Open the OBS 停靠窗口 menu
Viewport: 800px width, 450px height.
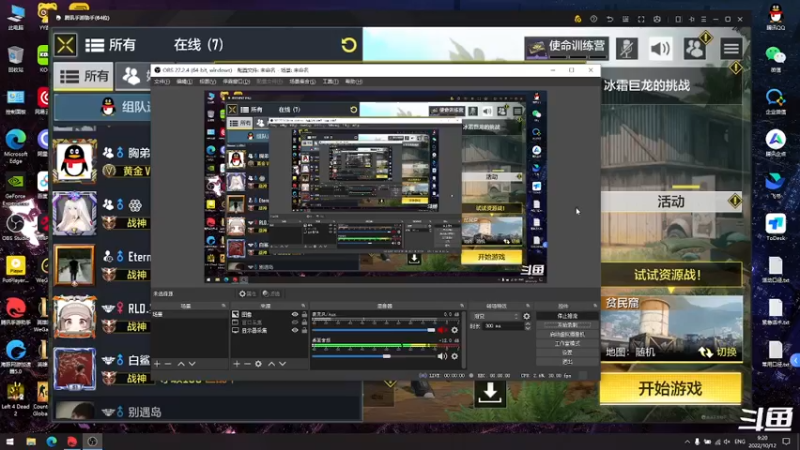point(236,82)
